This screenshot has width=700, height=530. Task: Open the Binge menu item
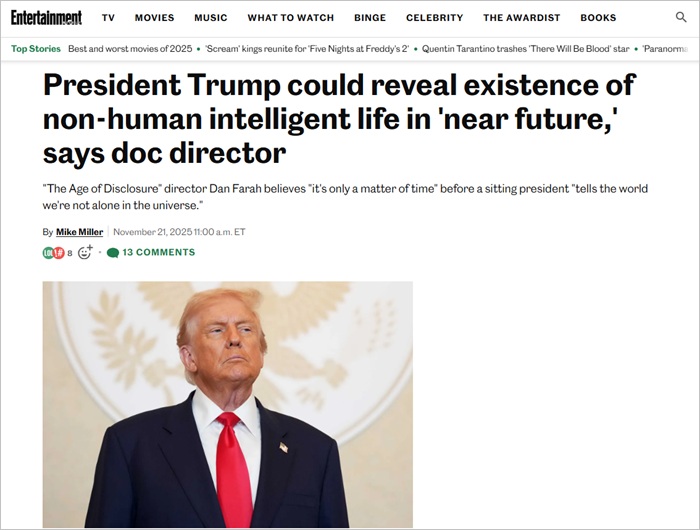[370, 18]
